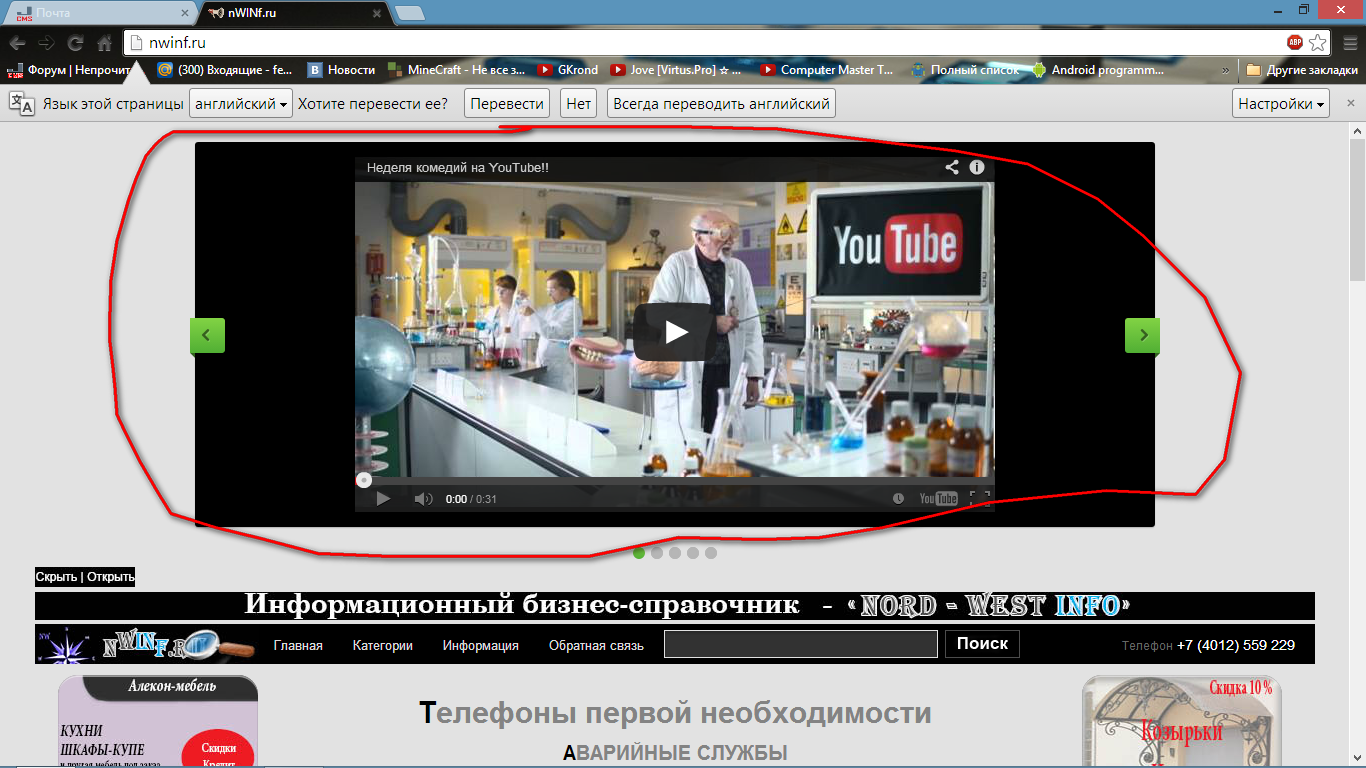Click the Открыть link
The width and height of the screenshot is (1366, 768).
[110, 577]
